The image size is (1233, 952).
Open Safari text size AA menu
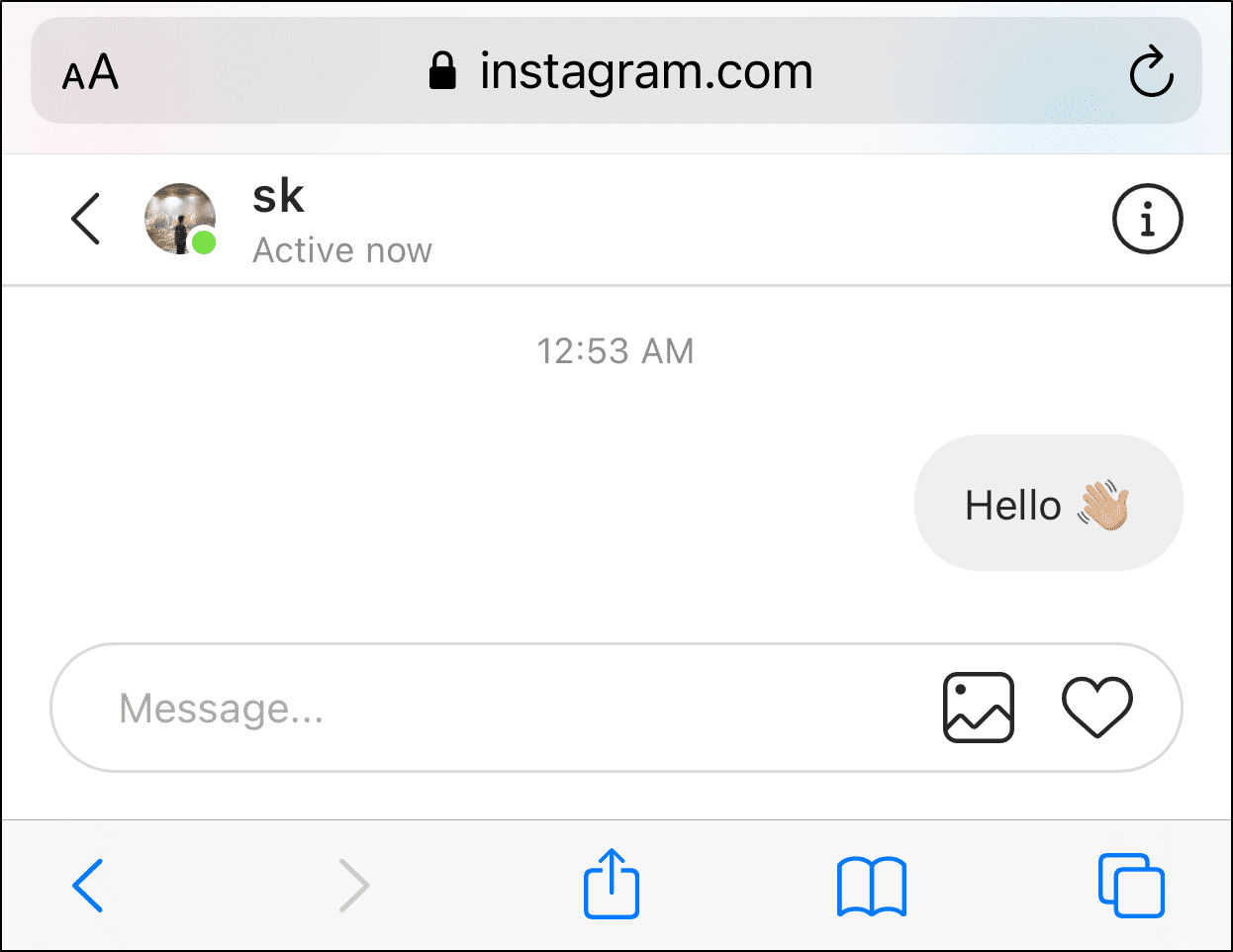click(x=90, y=73)
